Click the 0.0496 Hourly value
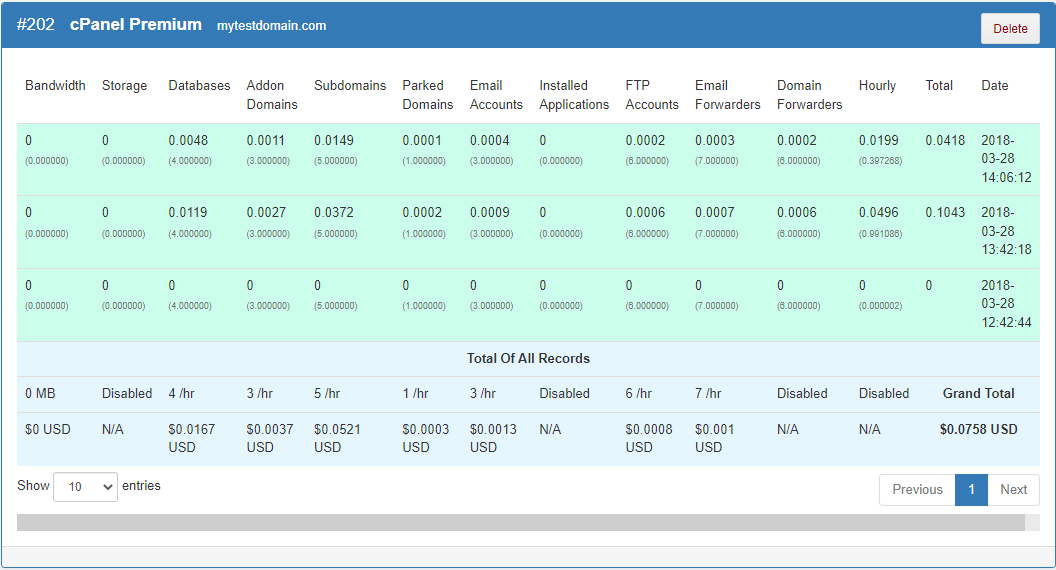 tap(878, 212)
